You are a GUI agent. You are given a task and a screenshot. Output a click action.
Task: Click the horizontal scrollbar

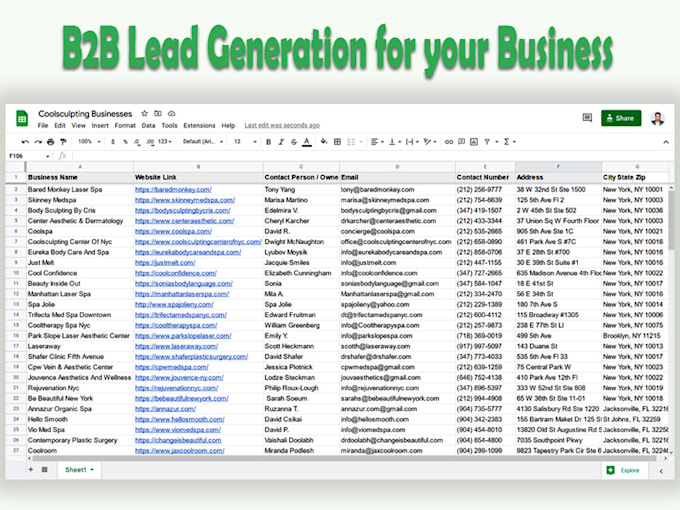point(343,458)
